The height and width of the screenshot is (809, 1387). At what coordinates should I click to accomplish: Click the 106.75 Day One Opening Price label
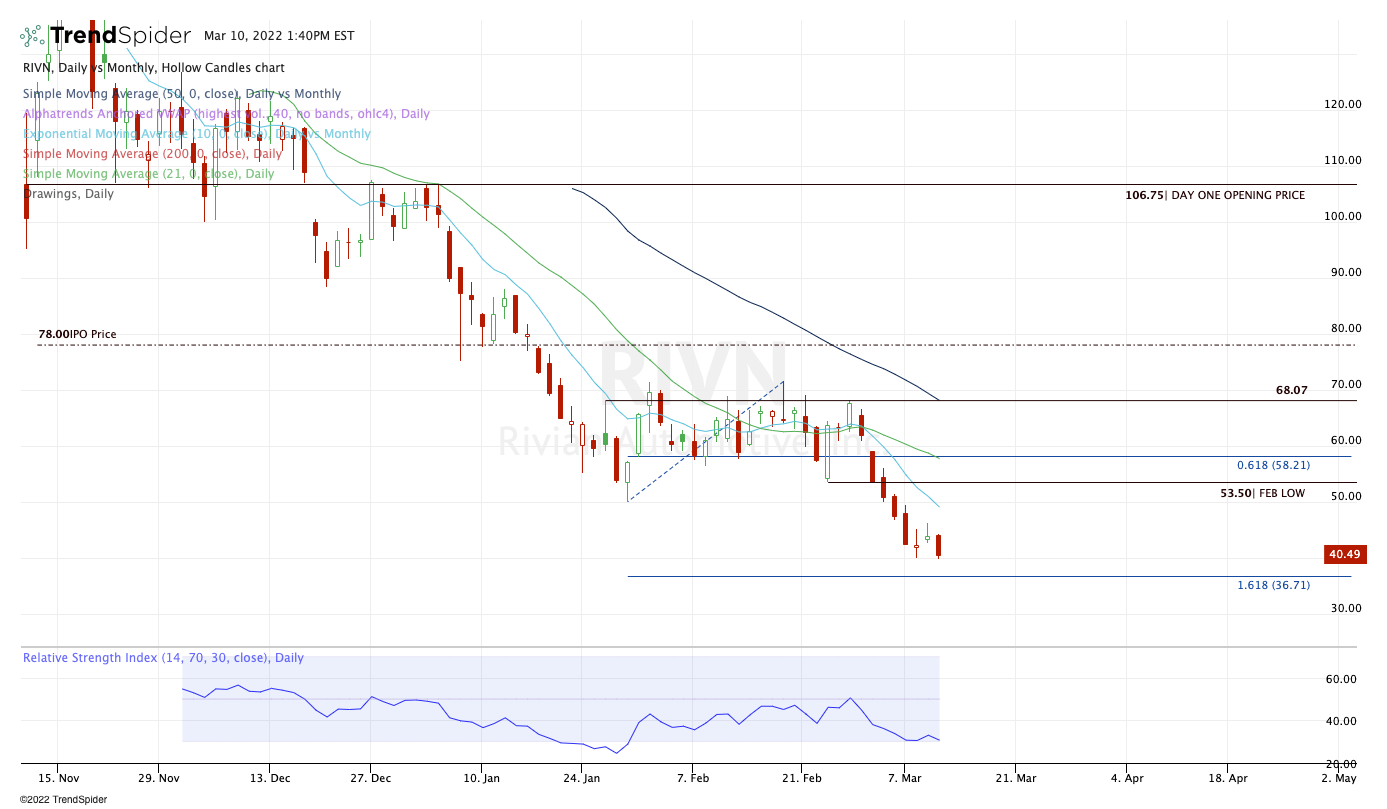click(1215, 196)
